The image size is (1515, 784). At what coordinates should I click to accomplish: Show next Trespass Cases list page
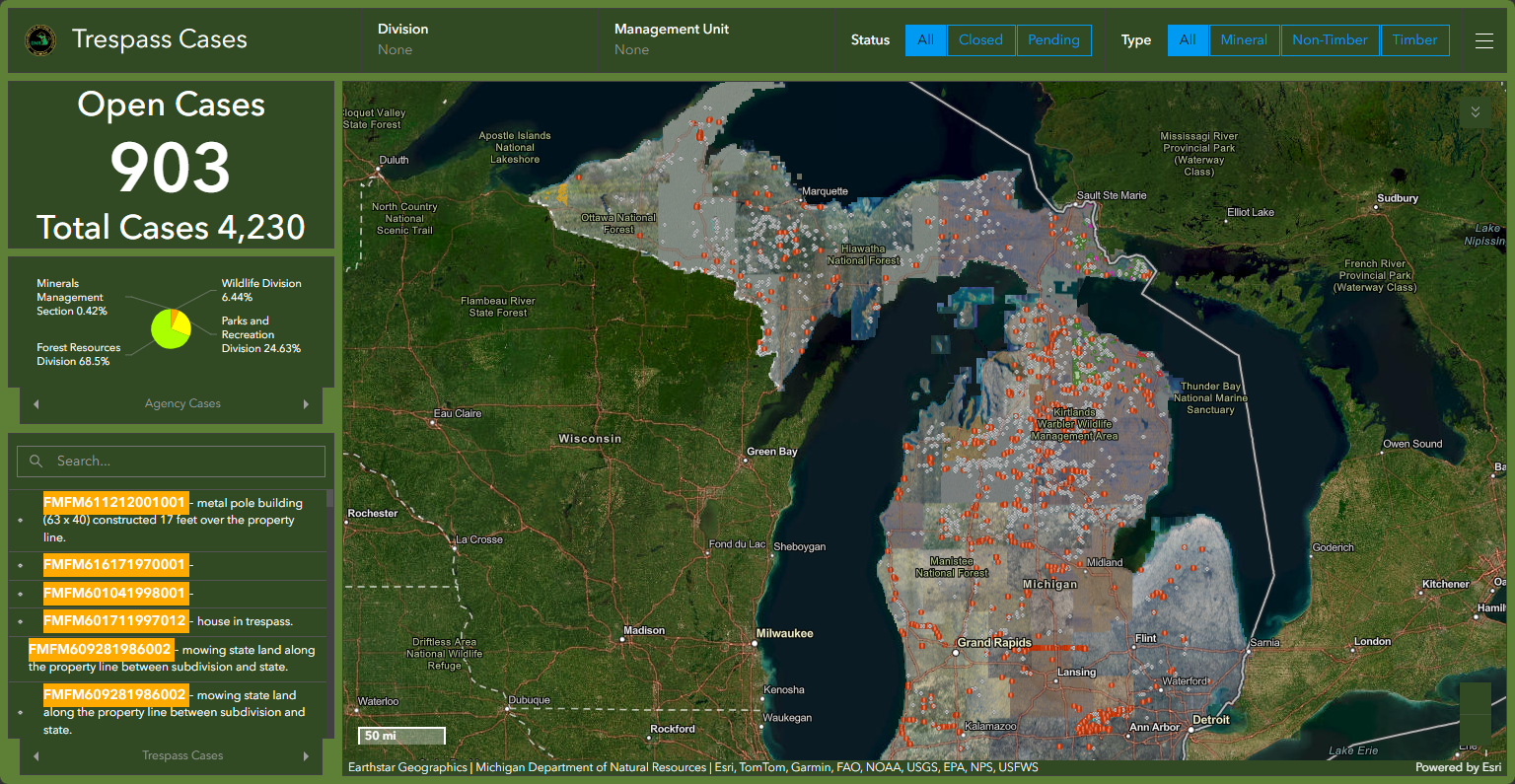[306, 755]
